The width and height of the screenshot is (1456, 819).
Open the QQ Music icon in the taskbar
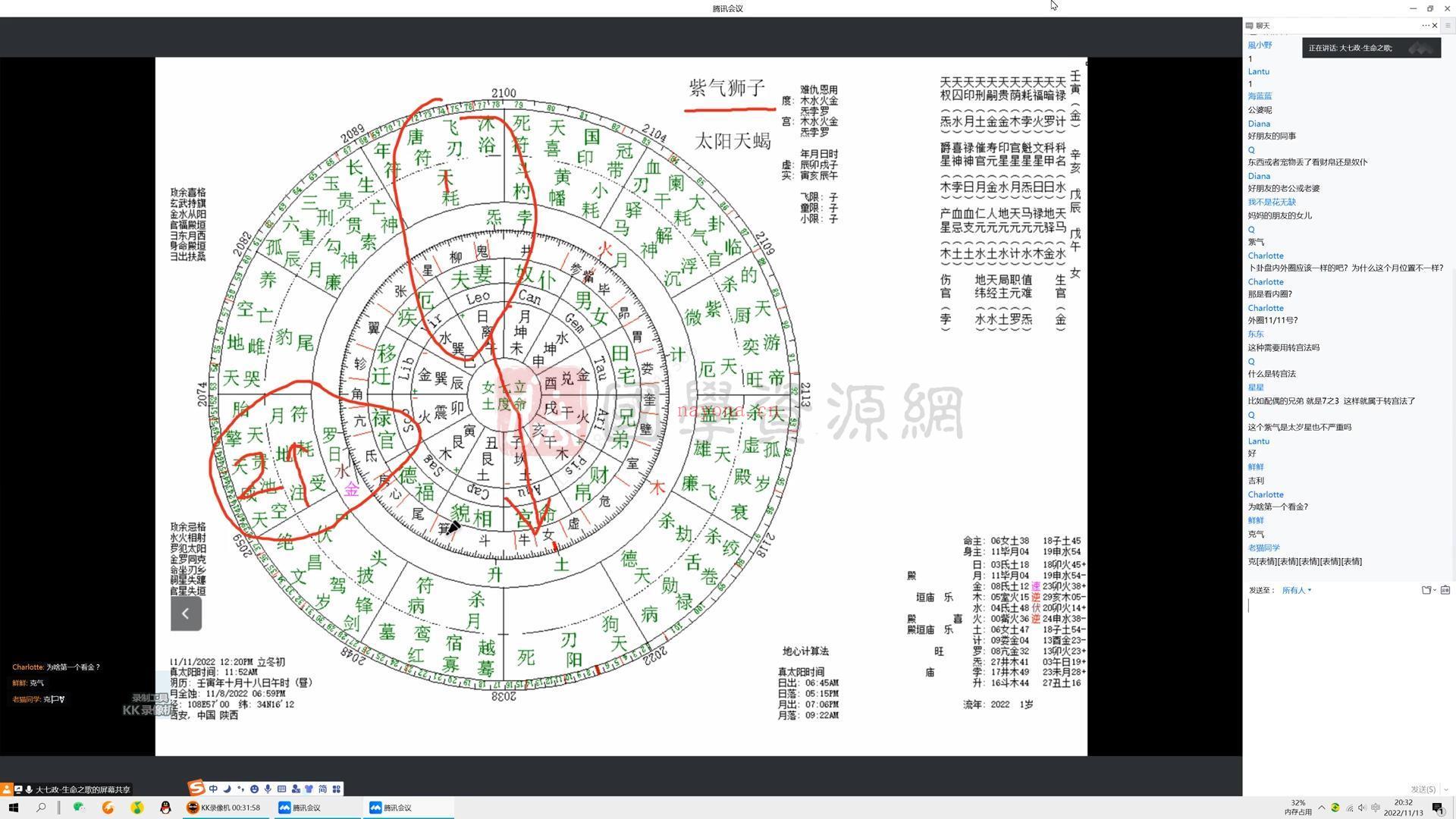click(x=136, y=808)
